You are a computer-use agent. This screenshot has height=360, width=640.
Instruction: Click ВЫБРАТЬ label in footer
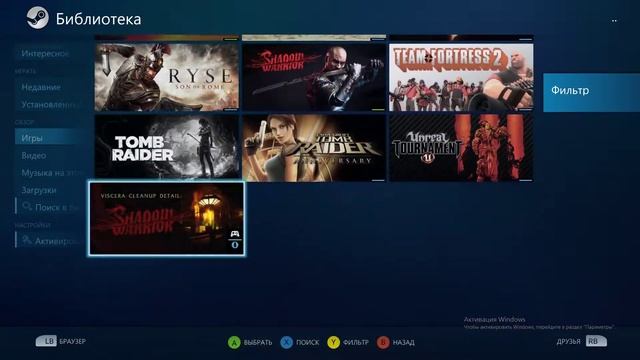coord(258,342)
